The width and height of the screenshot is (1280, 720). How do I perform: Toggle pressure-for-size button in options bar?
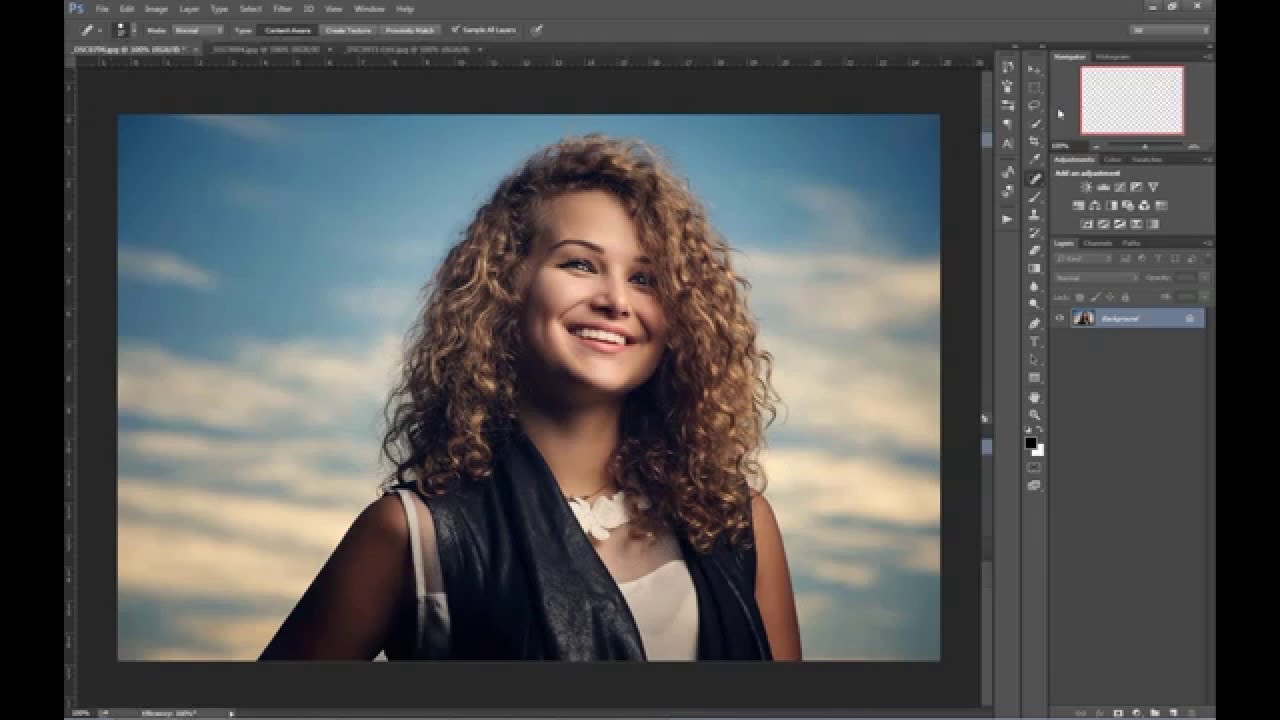(537, 30)
